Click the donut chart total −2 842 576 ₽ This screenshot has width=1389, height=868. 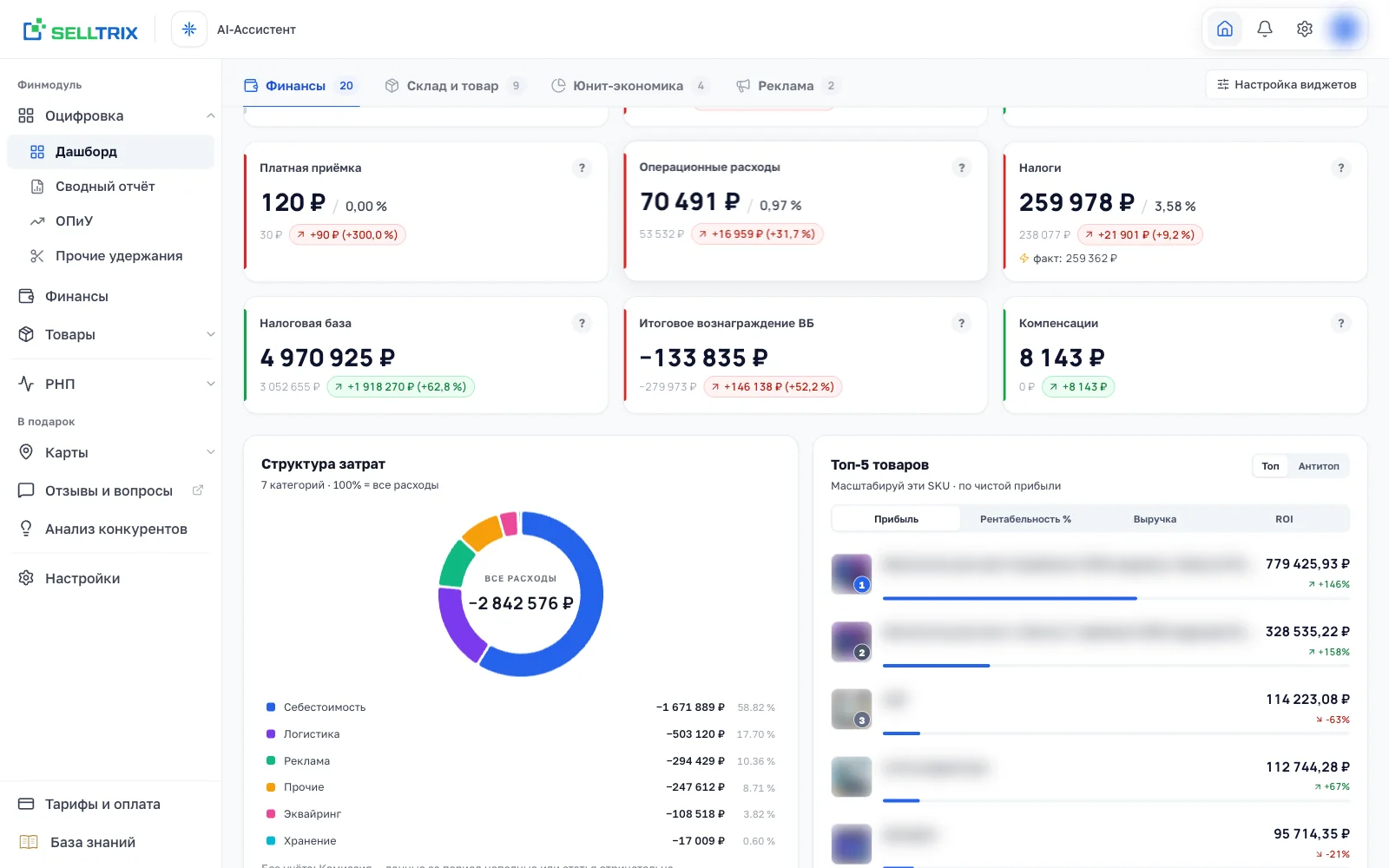click(521, 603)
